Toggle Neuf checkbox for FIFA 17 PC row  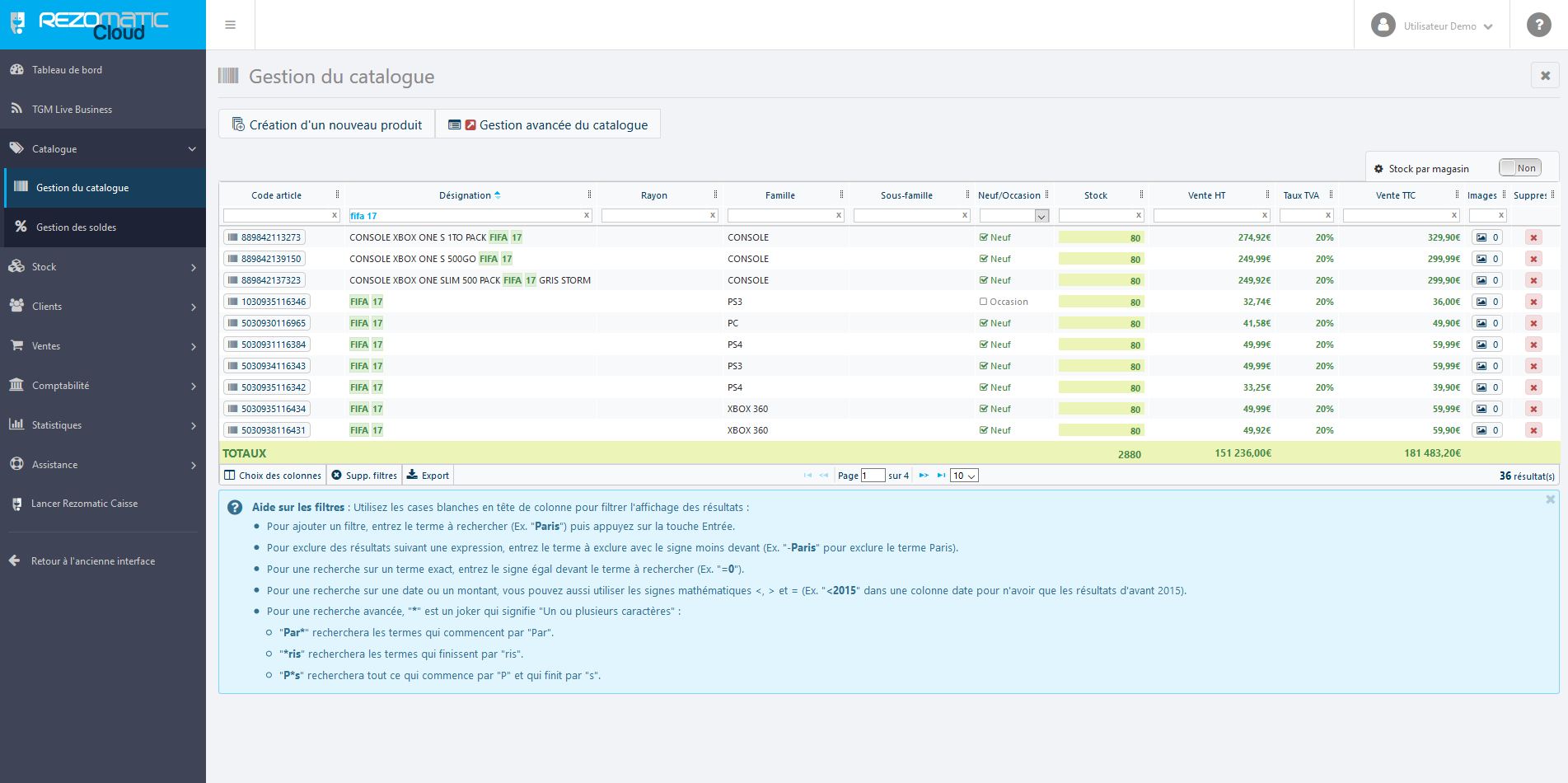click(983, 323)
